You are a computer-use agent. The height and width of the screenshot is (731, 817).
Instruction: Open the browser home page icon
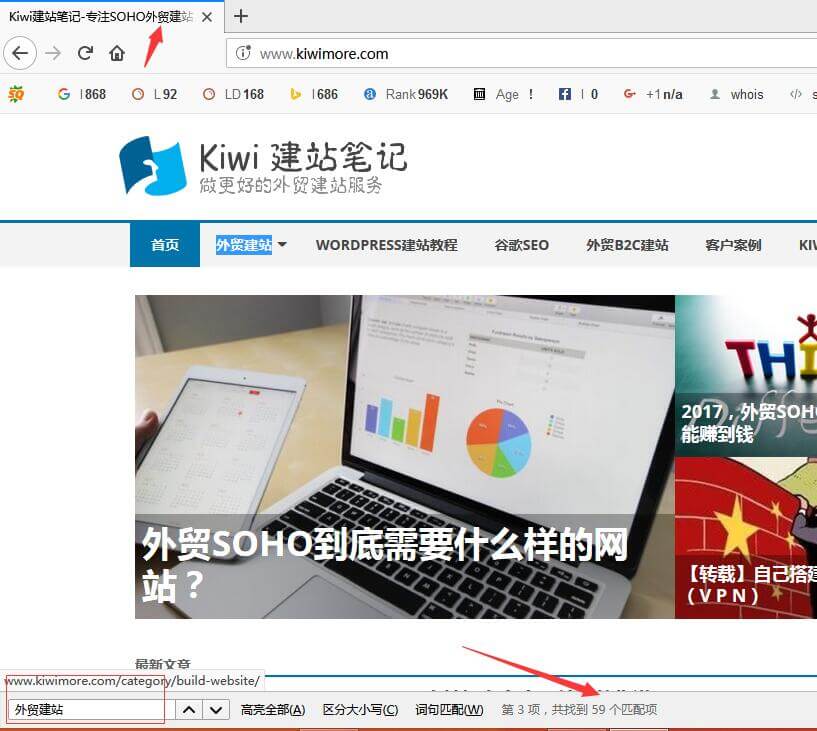[x=117, y=53]
